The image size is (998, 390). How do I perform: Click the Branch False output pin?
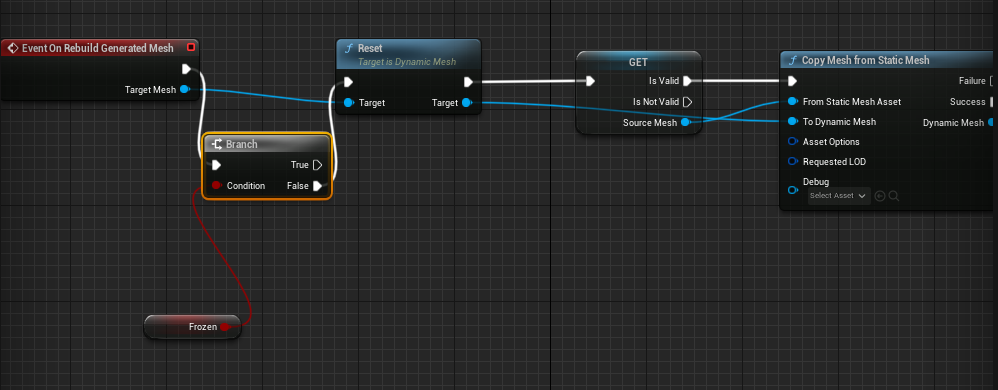point(318,186)
